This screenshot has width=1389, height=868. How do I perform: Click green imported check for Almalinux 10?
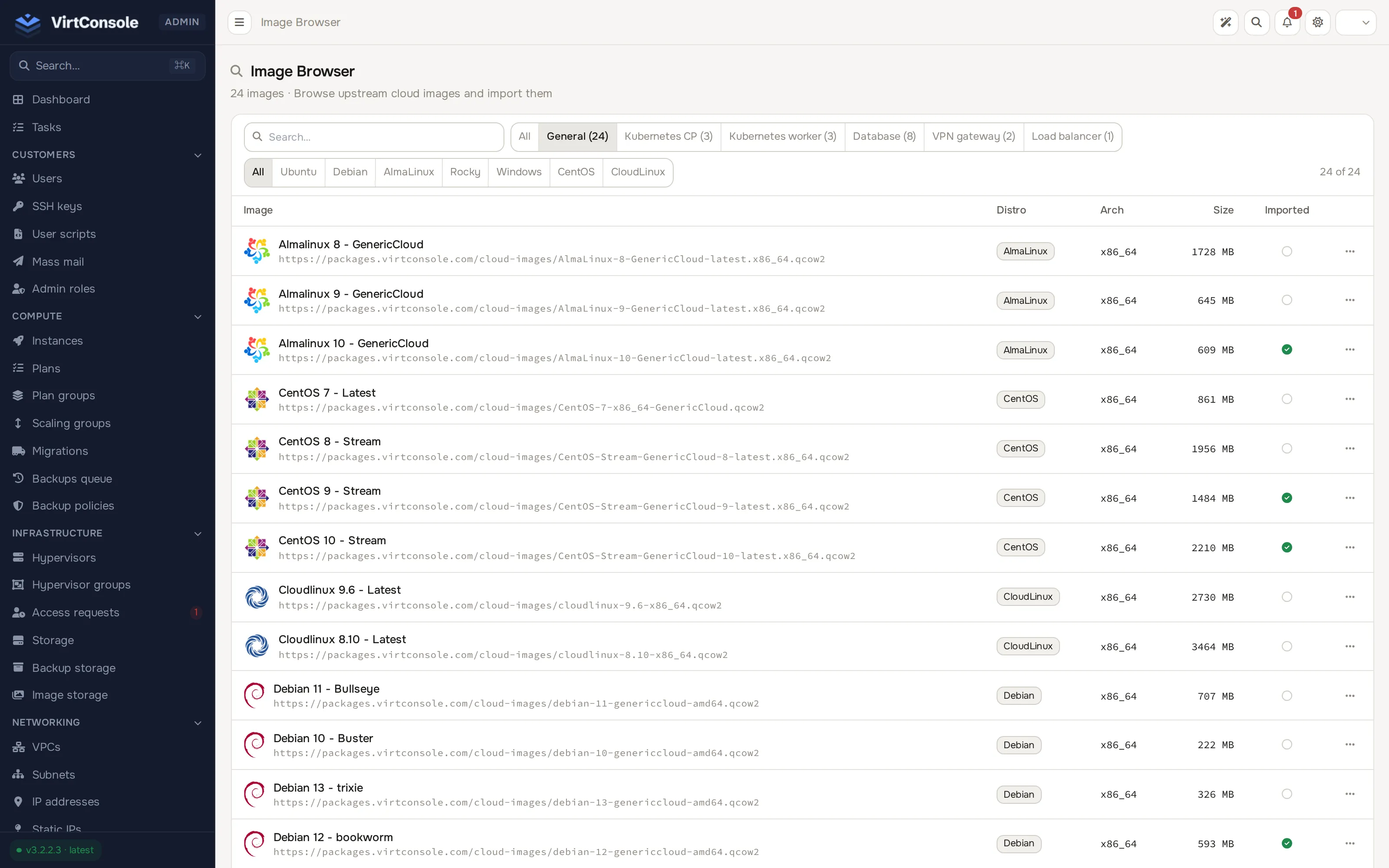click(x=1287, y=350)
